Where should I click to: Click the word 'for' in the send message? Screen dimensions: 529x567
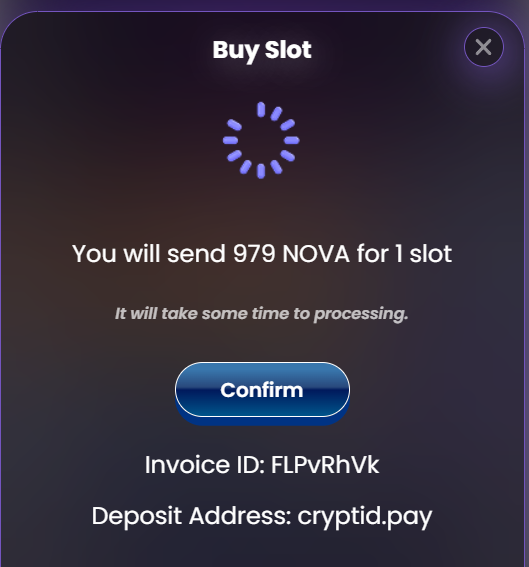coord(372,253)
